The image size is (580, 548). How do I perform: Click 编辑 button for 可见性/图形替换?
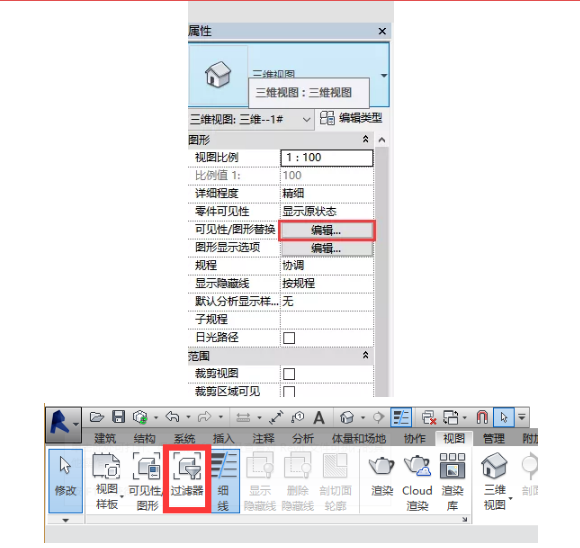(326, 231)
